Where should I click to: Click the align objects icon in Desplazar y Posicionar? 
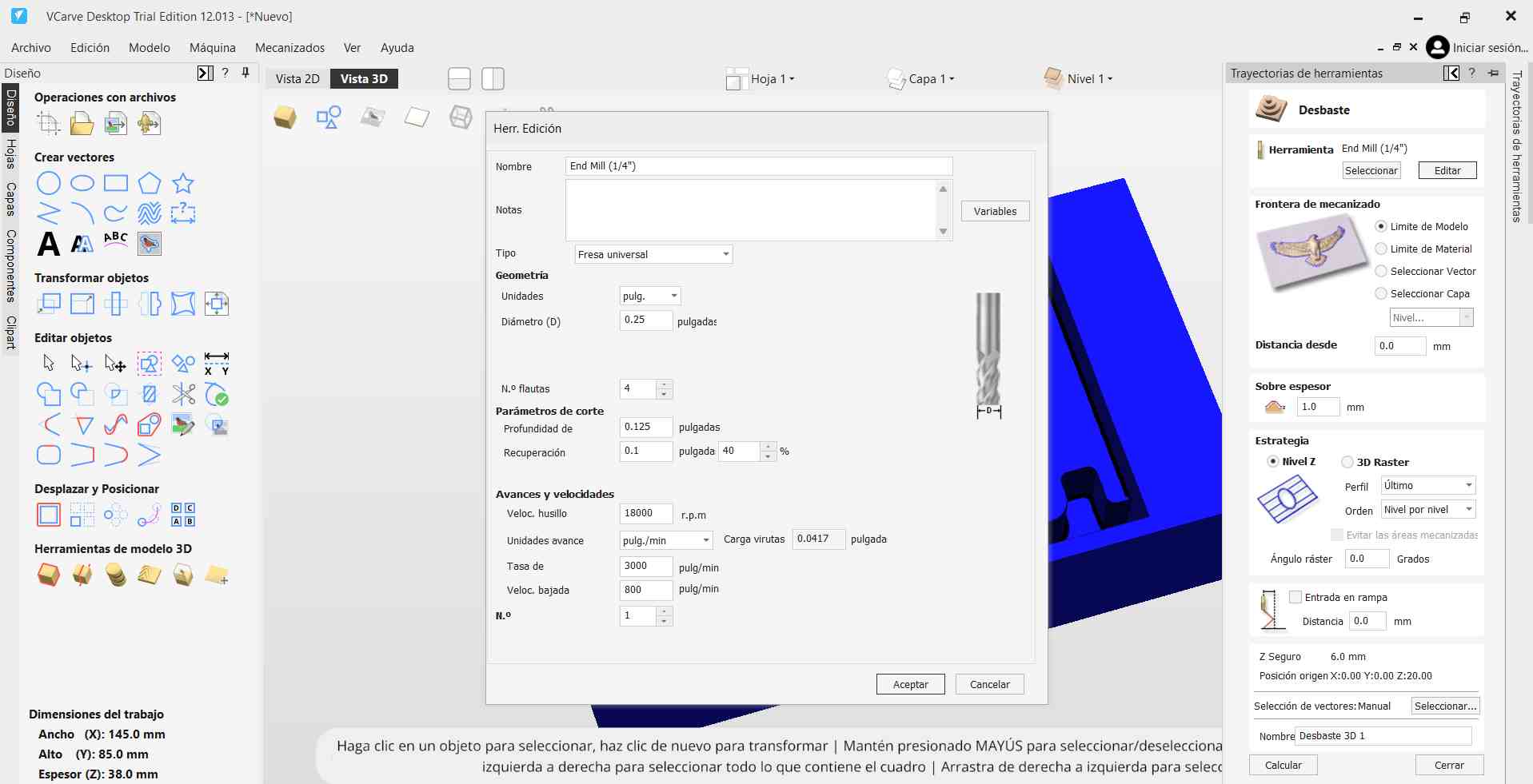(x=49, y=515)
